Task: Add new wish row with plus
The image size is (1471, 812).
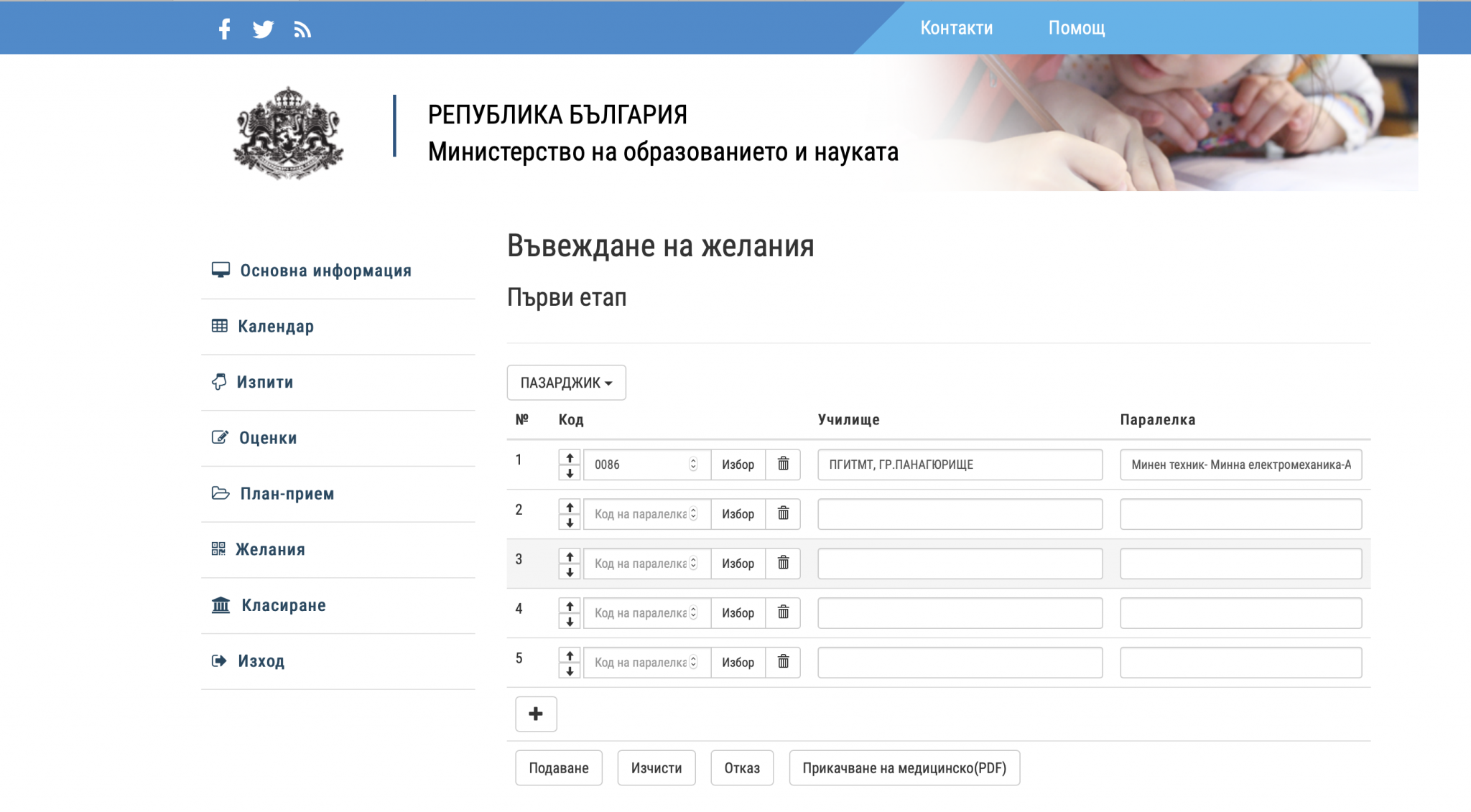Action: pyautogui.click(x=536, y=714)
